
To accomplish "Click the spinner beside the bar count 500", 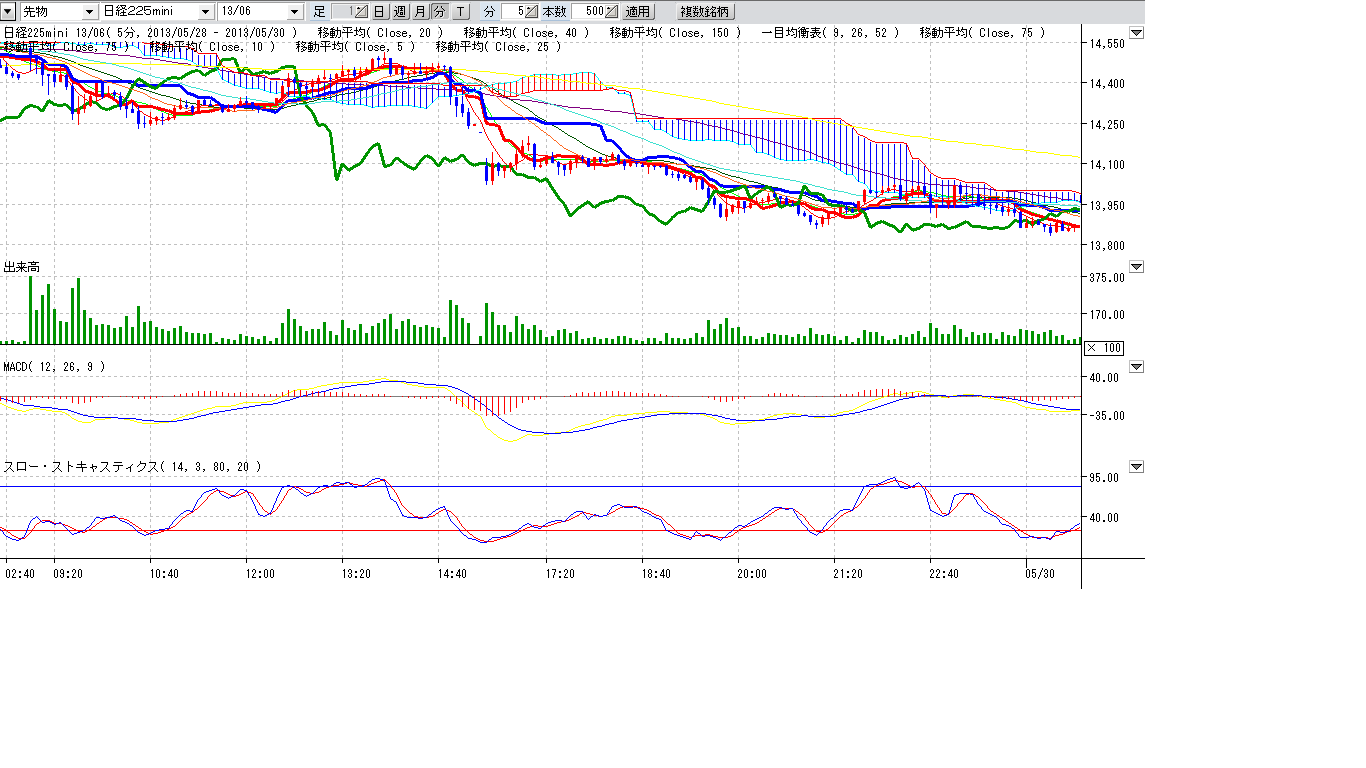I will click(x=612, y=12).
